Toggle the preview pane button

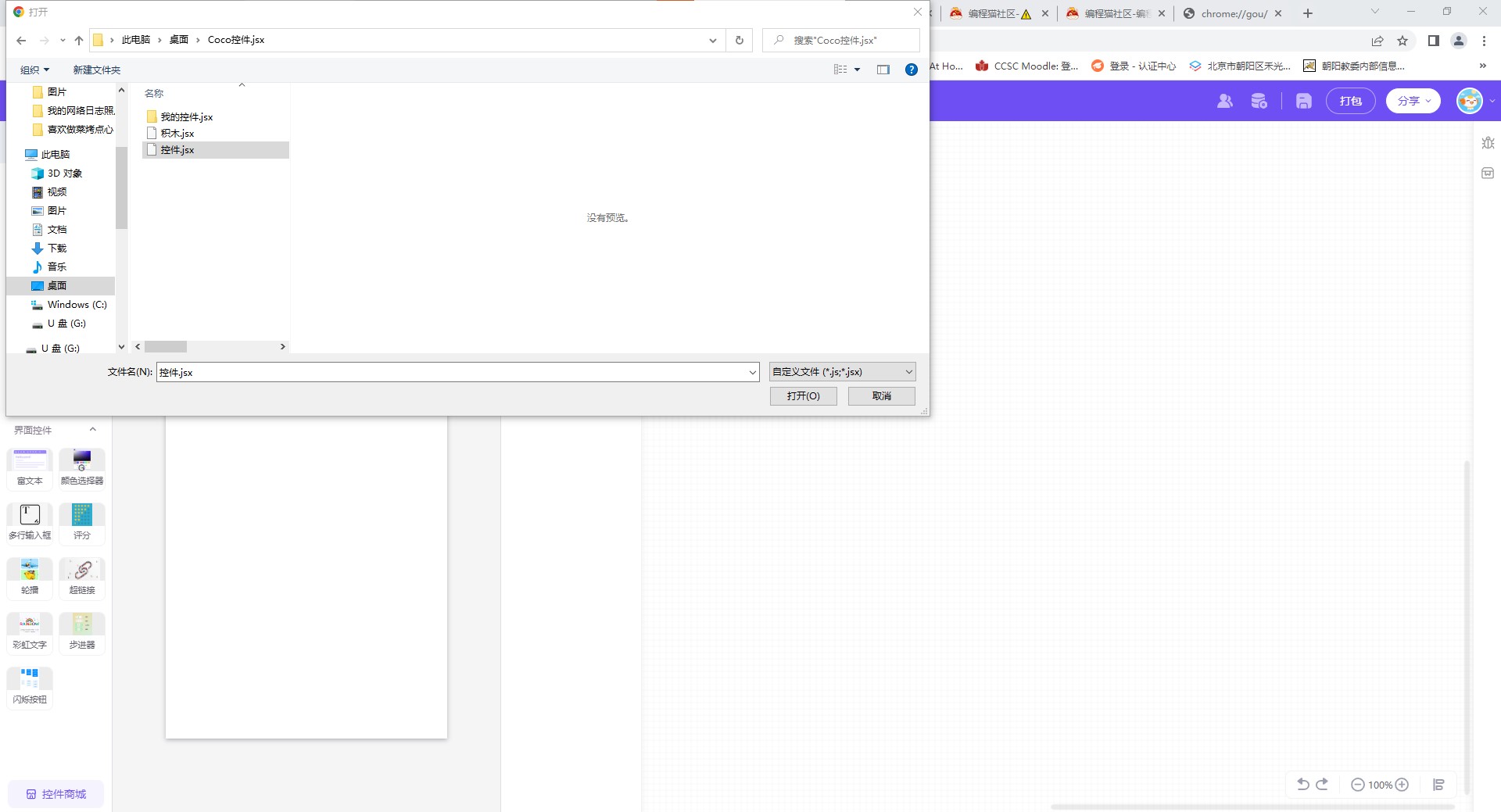[x=883, y=70]
